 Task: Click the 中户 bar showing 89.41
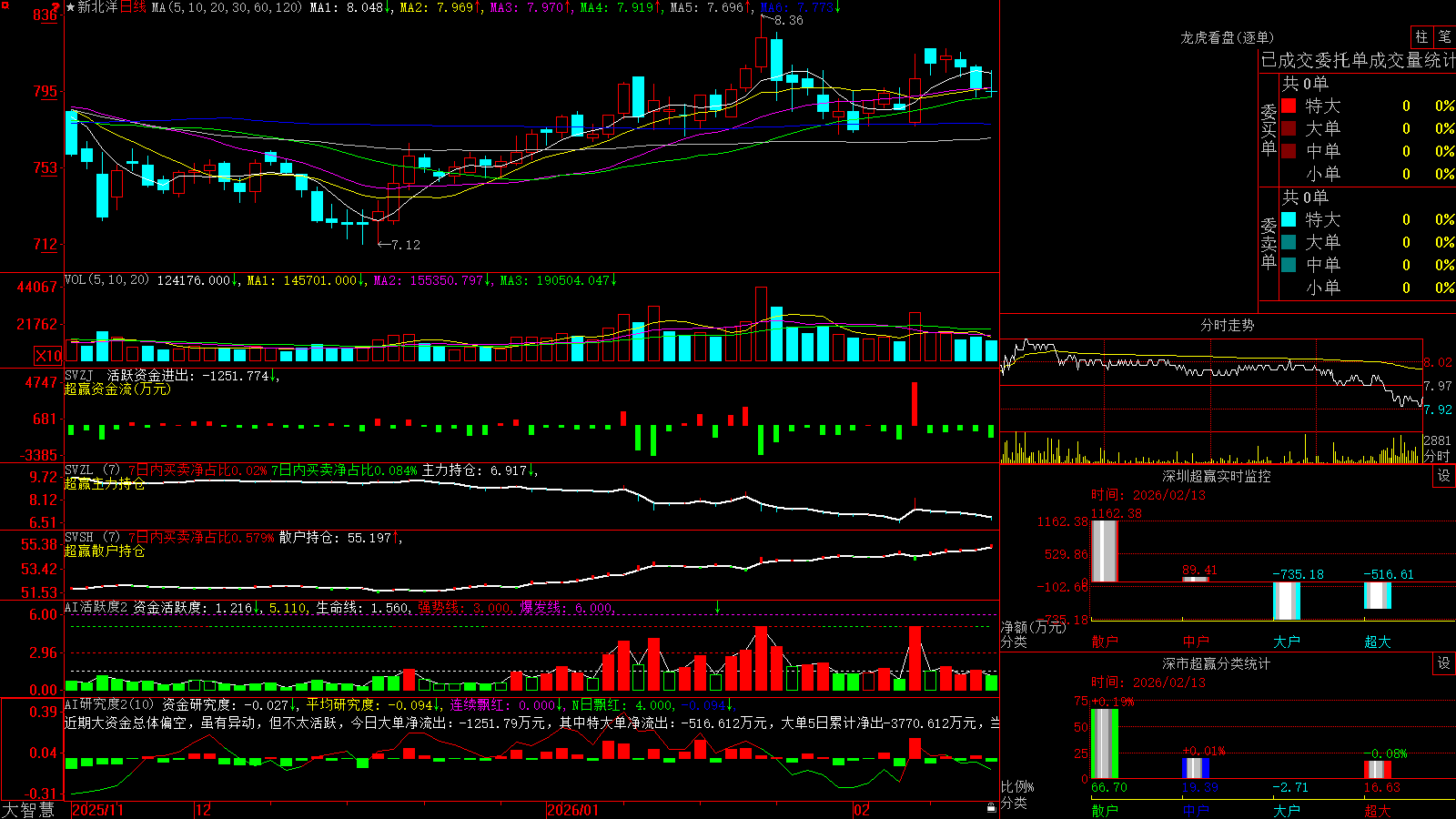(x=1195, y=580)
